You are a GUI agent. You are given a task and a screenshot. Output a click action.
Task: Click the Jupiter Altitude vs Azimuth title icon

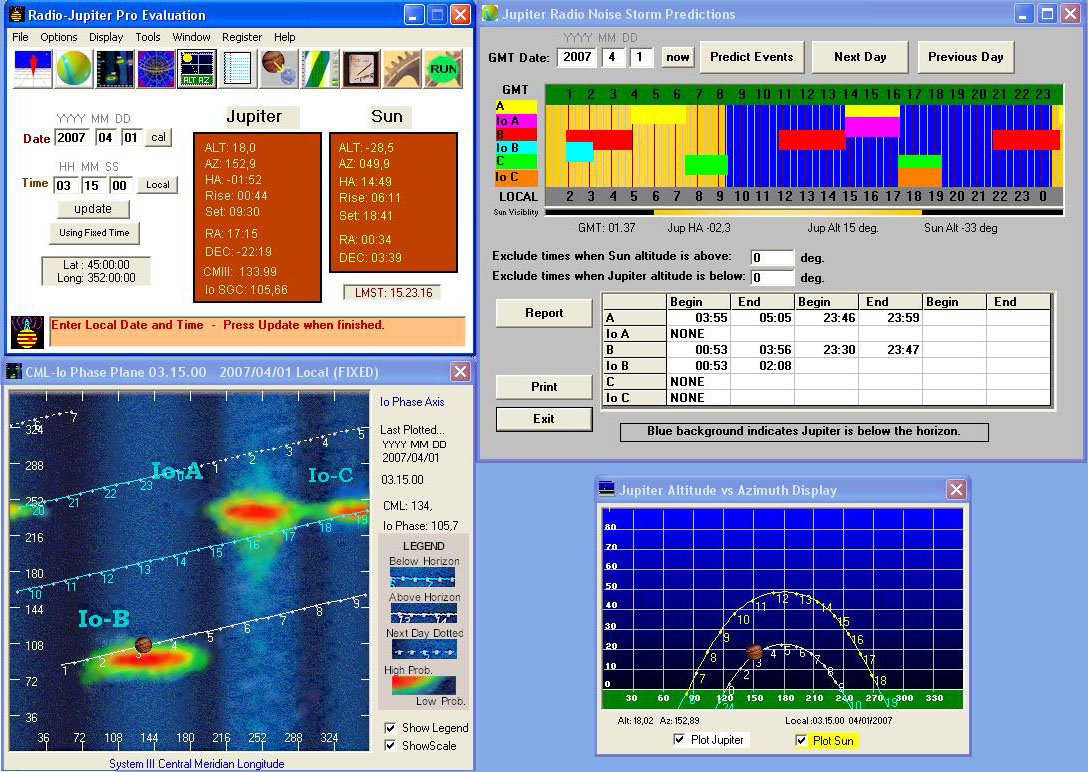(606, 490)
